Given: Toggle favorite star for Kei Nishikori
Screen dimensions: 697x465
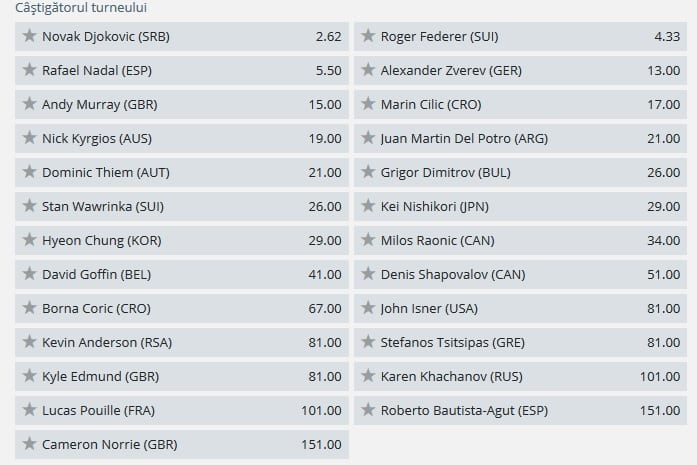Looking at the screenshot, I should 367,207.
